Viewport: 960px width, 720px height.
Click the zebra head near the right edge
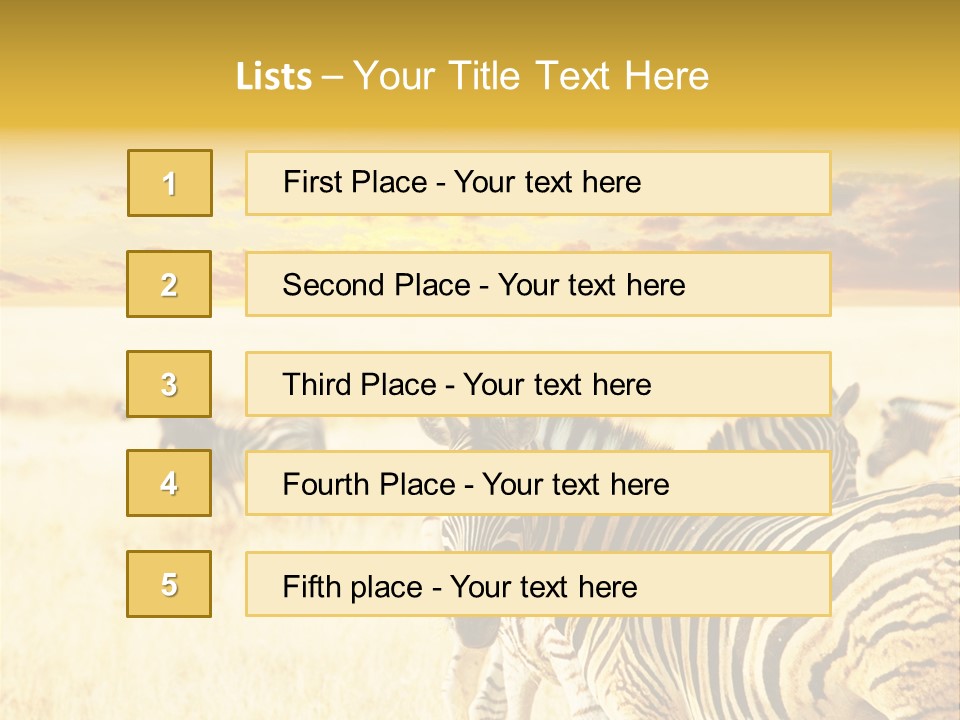click(912, 430)
